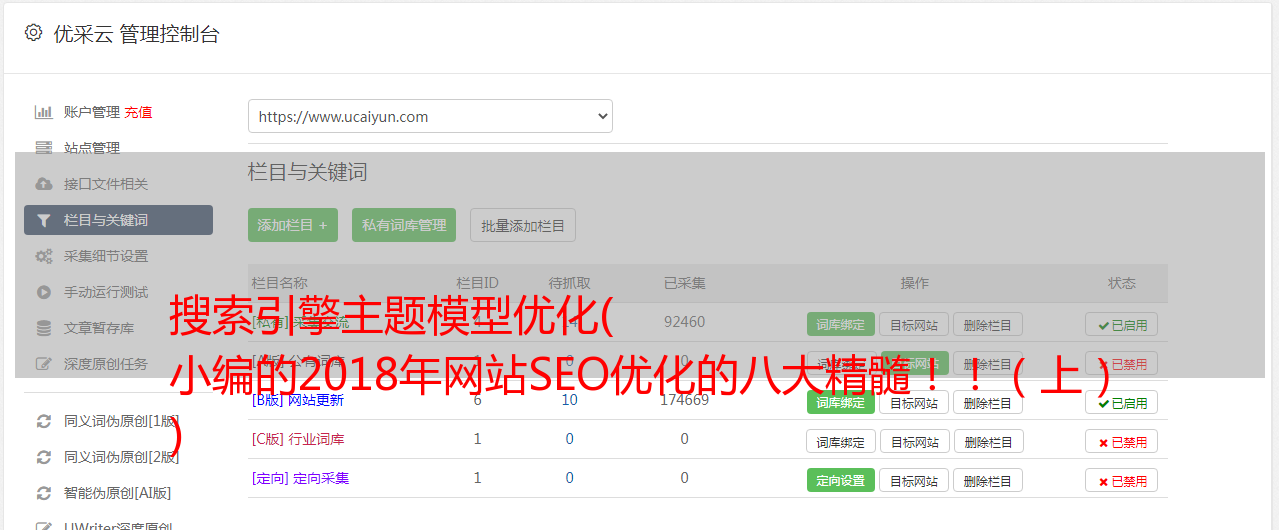Click the refresh icon for 智能伪原创[AI版]
The image size is (1279, 530).
tap(43, 493)
